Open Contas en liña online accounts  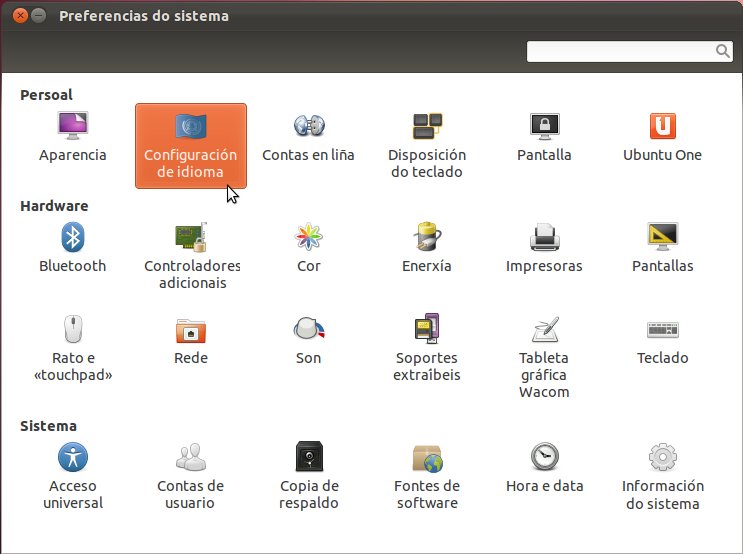coord(308,137)
